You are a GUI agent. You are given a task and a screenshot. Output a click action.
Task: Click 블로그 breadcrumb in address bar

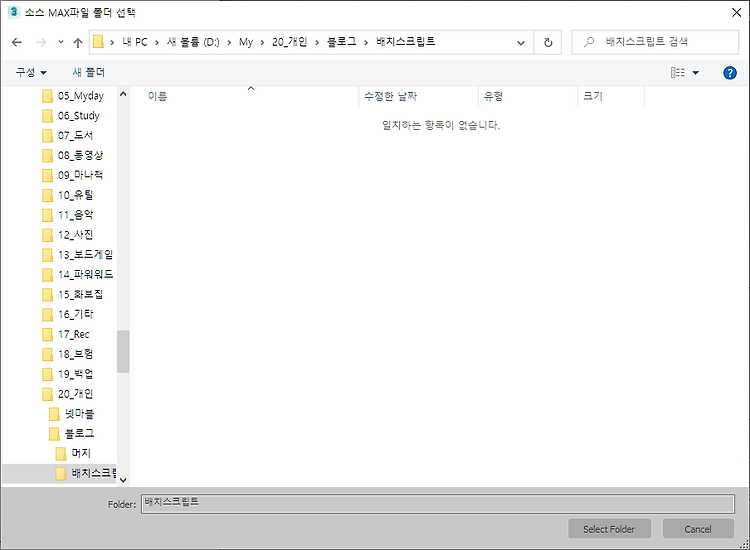coord(342,42)
